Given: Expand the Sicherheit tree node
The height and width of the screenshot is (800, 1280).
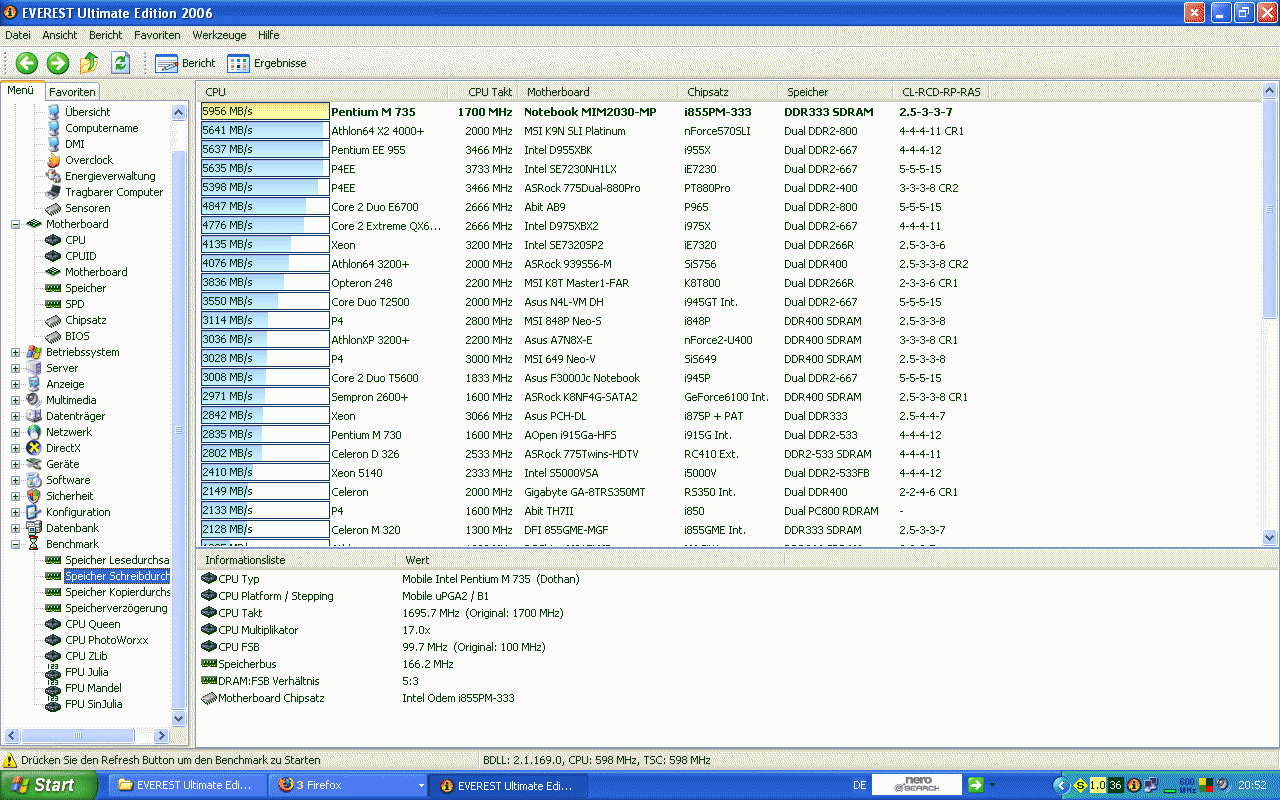Looking at the screenshot, I should pos(15,496).
